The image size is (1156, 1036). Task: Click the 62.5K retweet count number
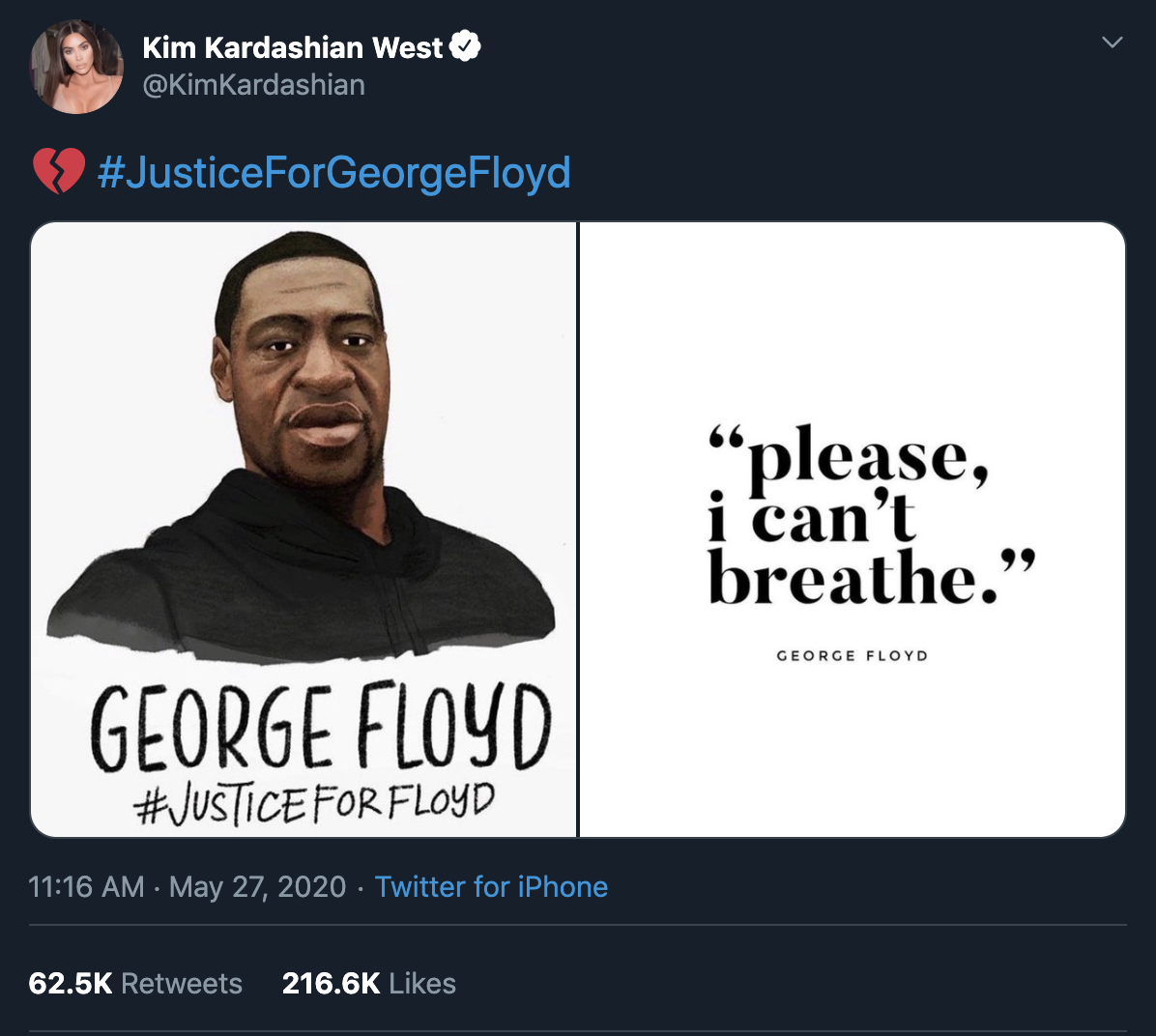coord(71,983)
